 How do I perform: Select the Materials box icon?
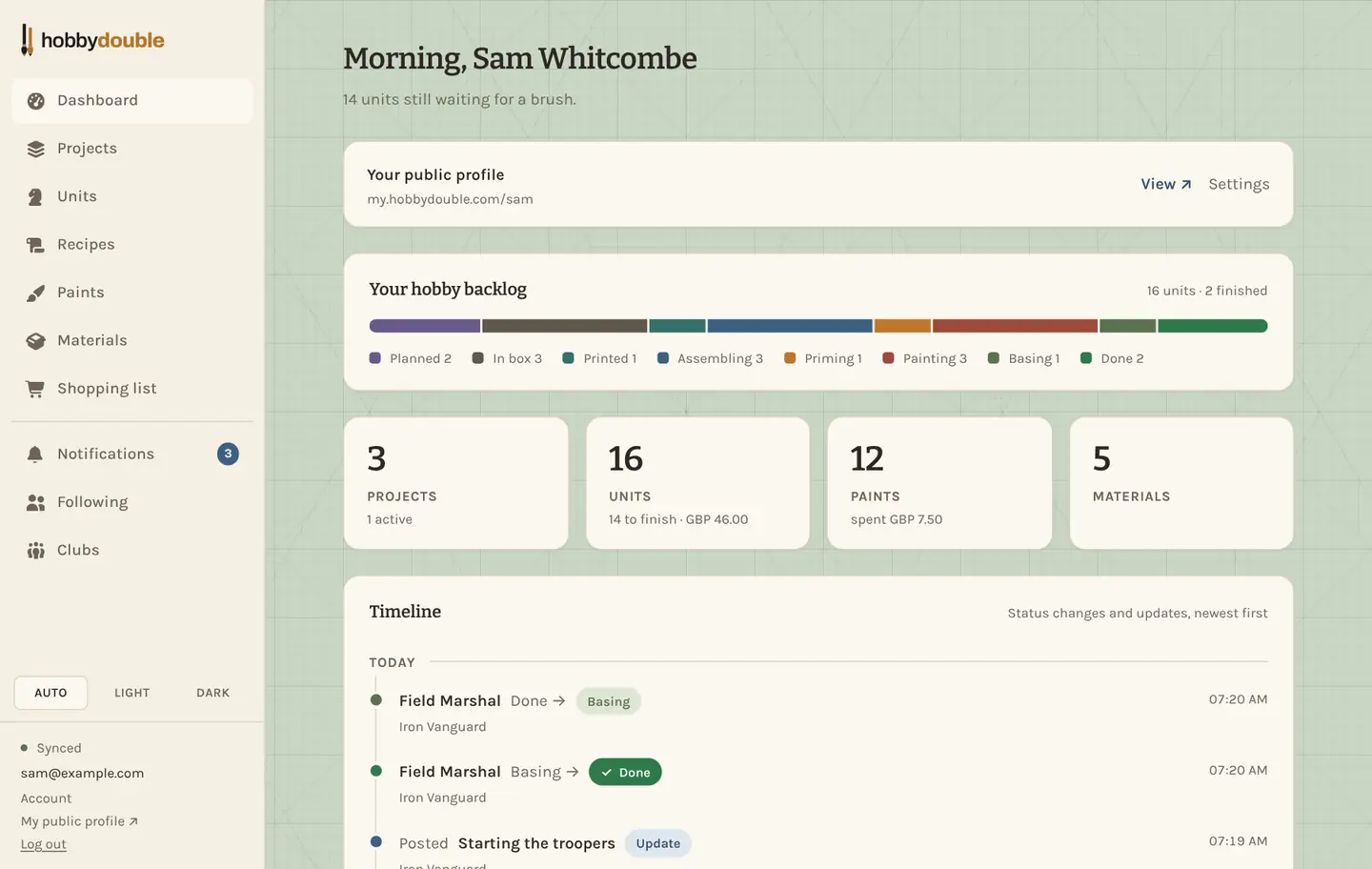[36, 340]
